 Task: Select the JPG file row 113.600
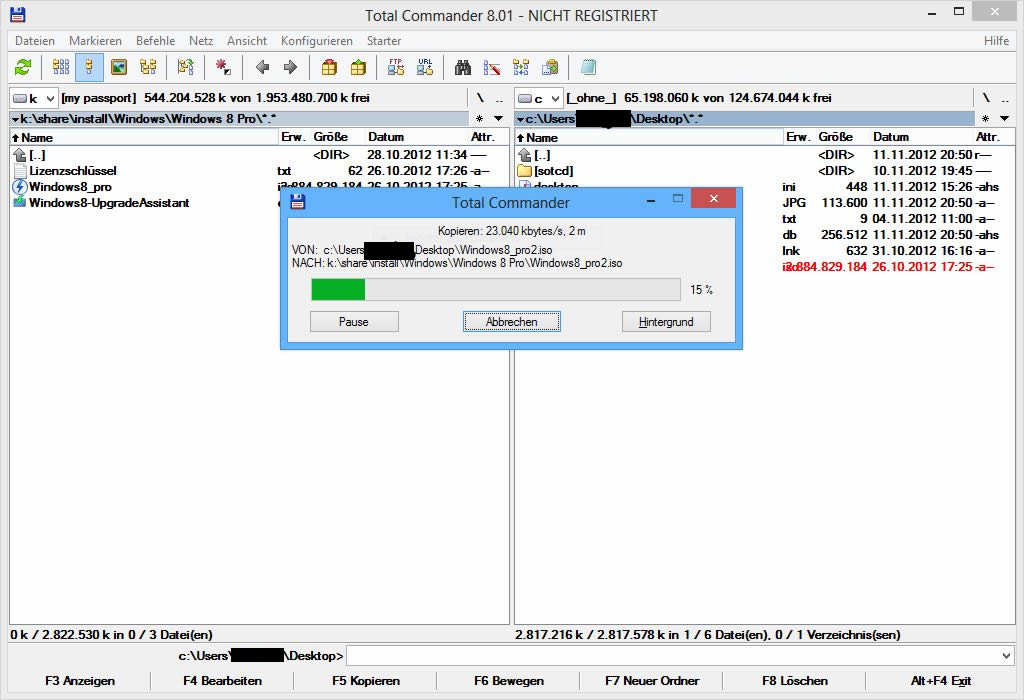(891, 203)
